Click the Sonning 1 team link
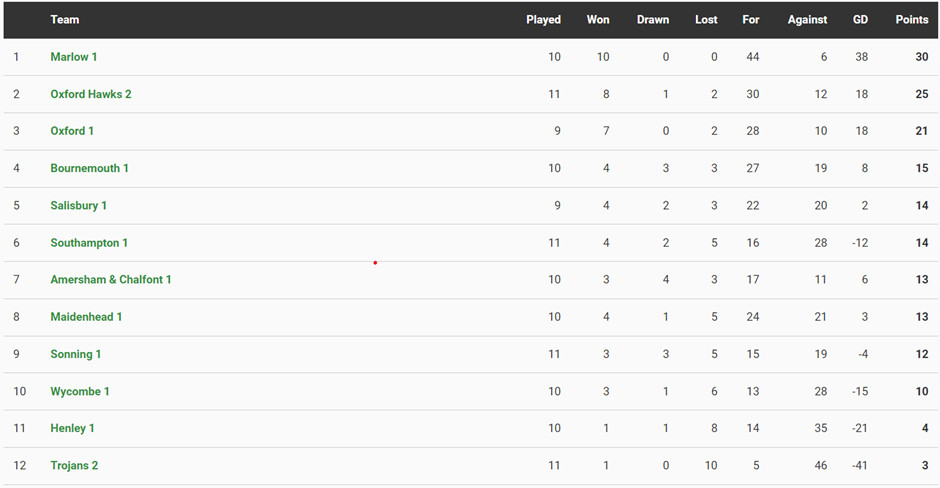940x488 pixels. click(76, 354)
